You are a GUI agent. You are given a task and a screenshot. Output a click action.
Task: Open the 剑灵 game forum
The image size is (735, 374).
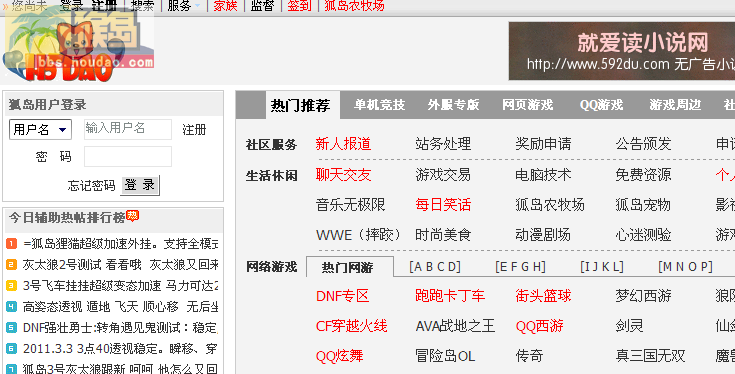630,326
